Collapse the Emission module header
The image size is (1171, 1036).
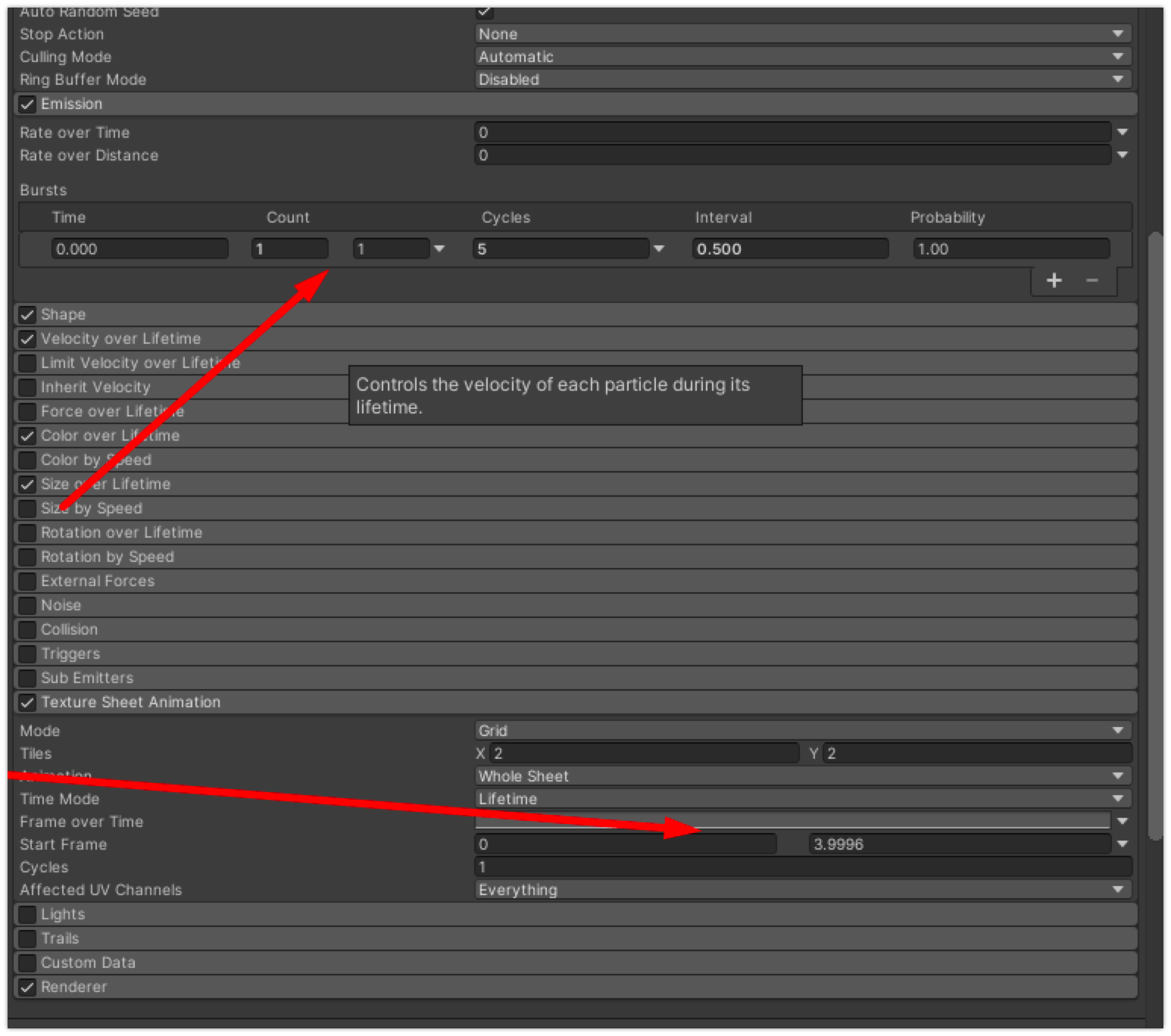point(576,105)
